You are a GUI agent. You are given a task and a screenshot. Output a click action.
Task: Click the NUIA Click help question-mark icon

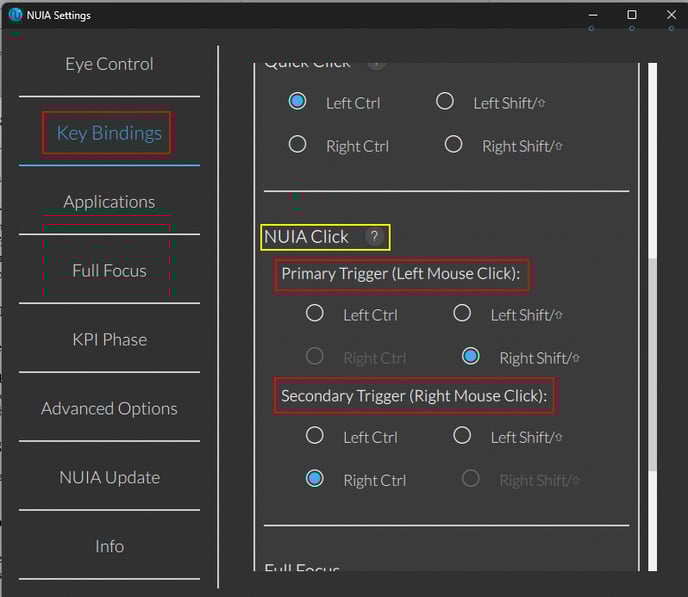coord(374,237)
